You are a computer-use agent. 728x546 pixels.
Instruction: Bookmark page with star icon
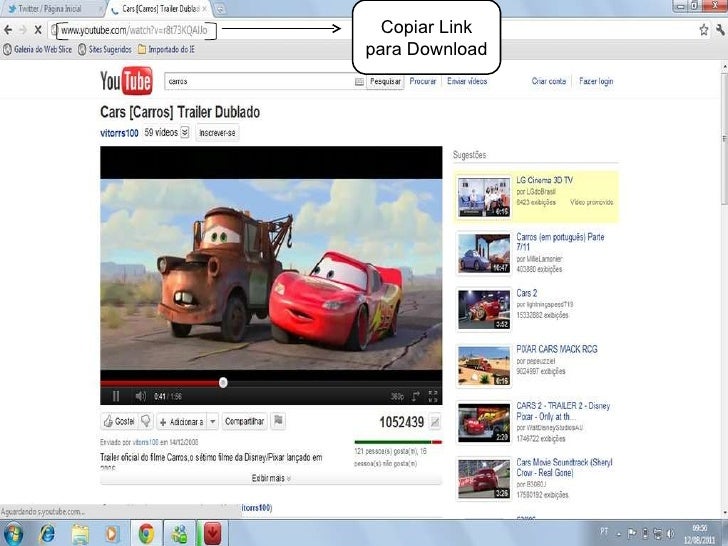point(704,30)
